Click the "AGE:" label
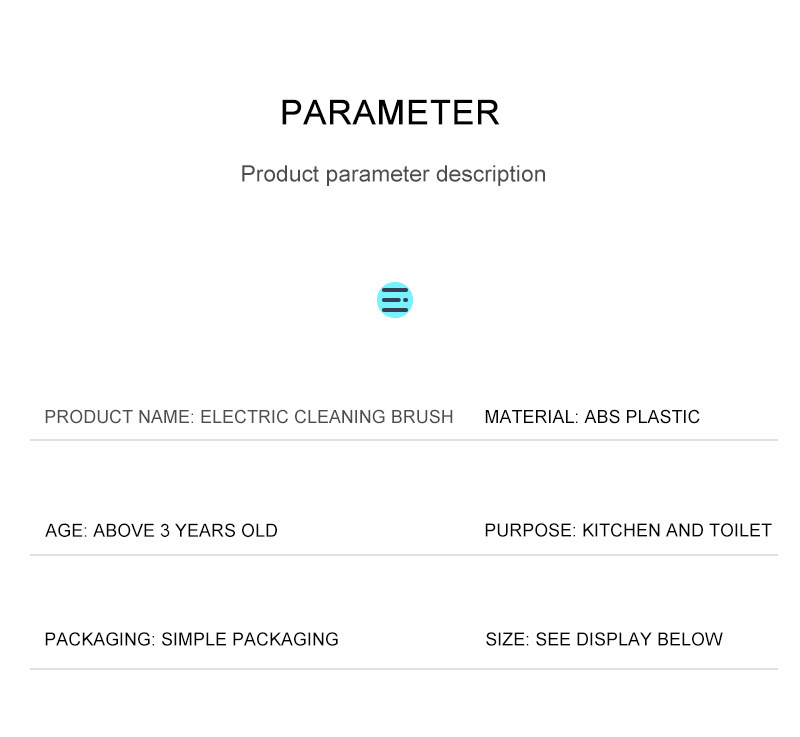 67,531
